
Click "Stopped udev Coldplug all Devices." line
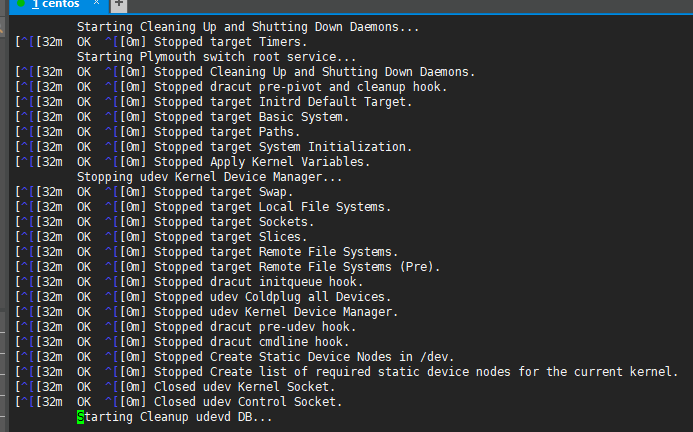pyautogui.click(x=272, y=297)
